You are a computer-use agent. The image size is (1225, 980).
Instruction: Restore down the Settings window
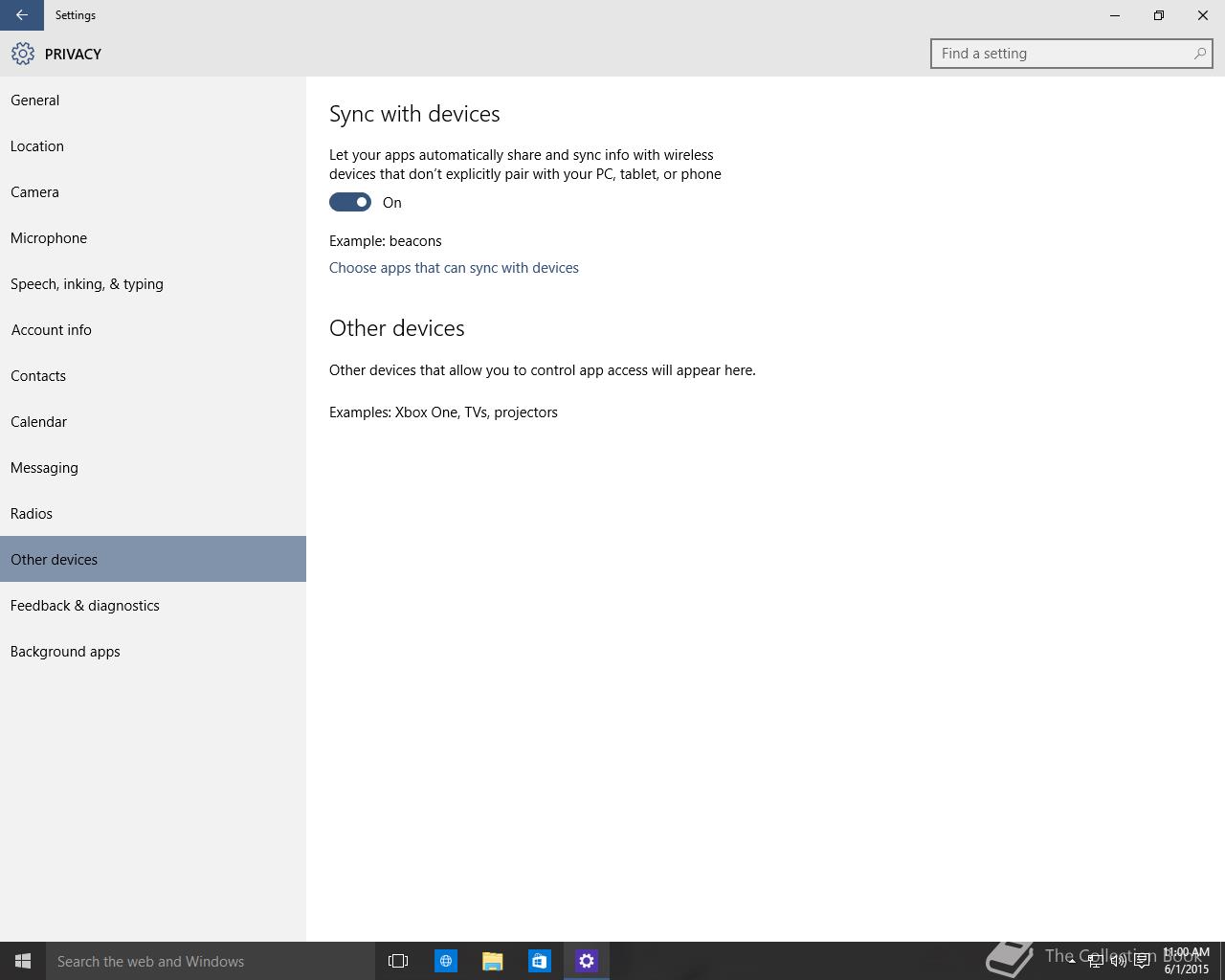[1159, 15]
